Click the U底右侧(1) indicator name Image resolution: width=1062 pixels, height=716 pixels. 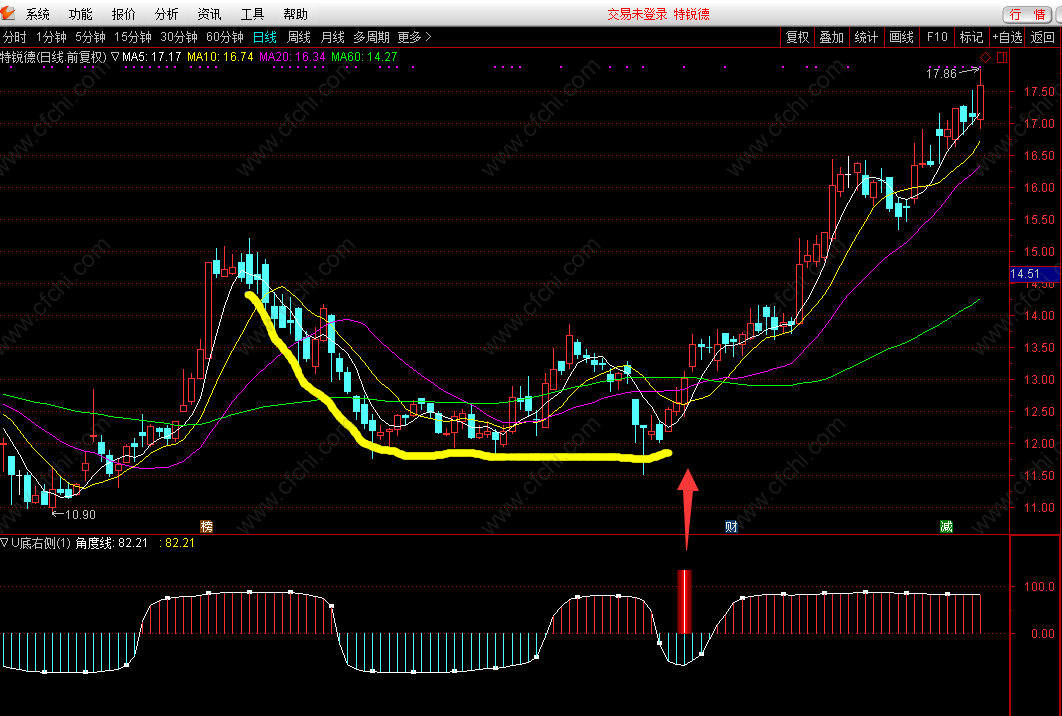pos(41,543)
